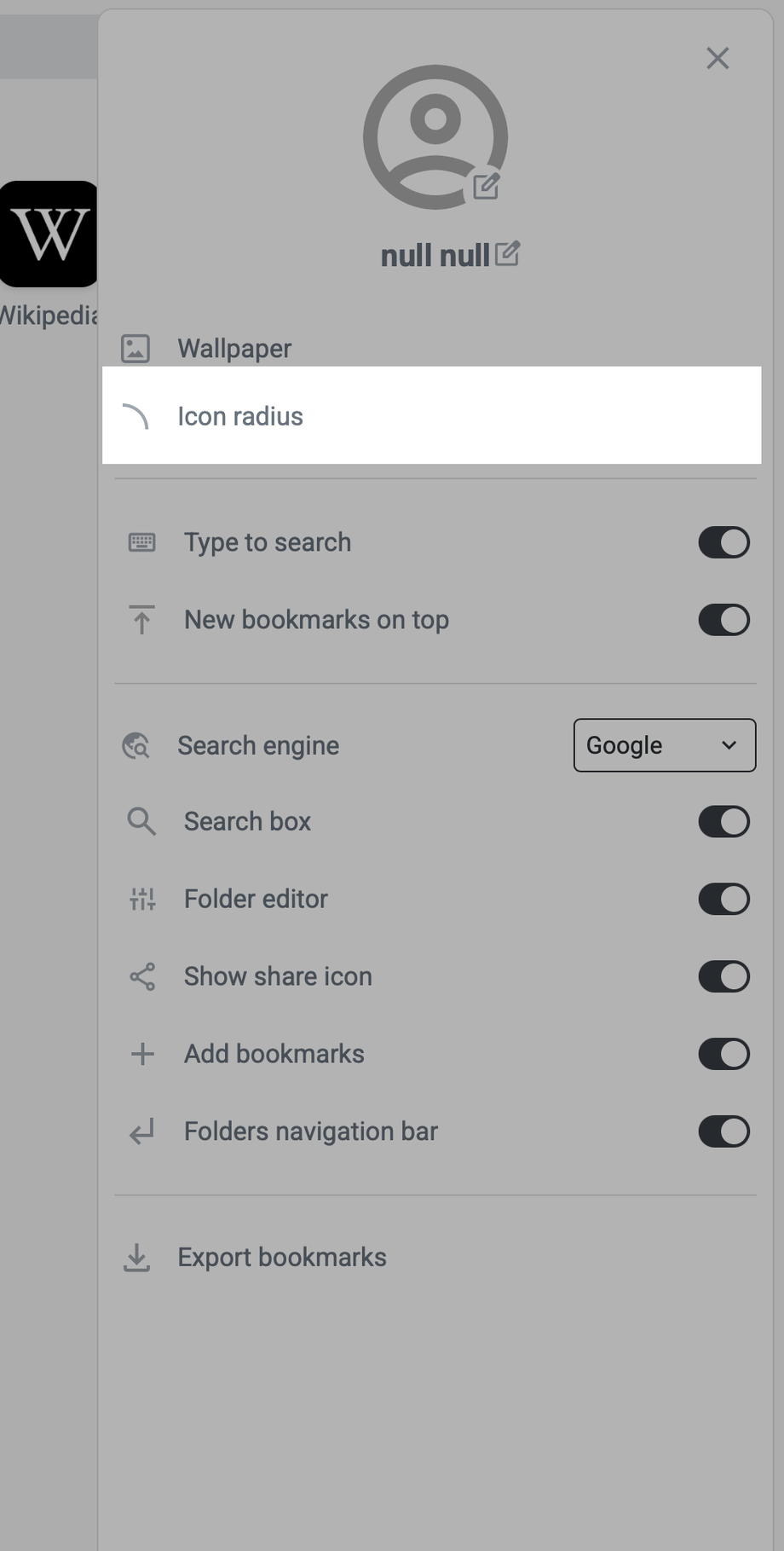Click the Wallpaper image icon
Image resolution: width=784 pixels, height=1551 pixels.
[x=135, y=349]
